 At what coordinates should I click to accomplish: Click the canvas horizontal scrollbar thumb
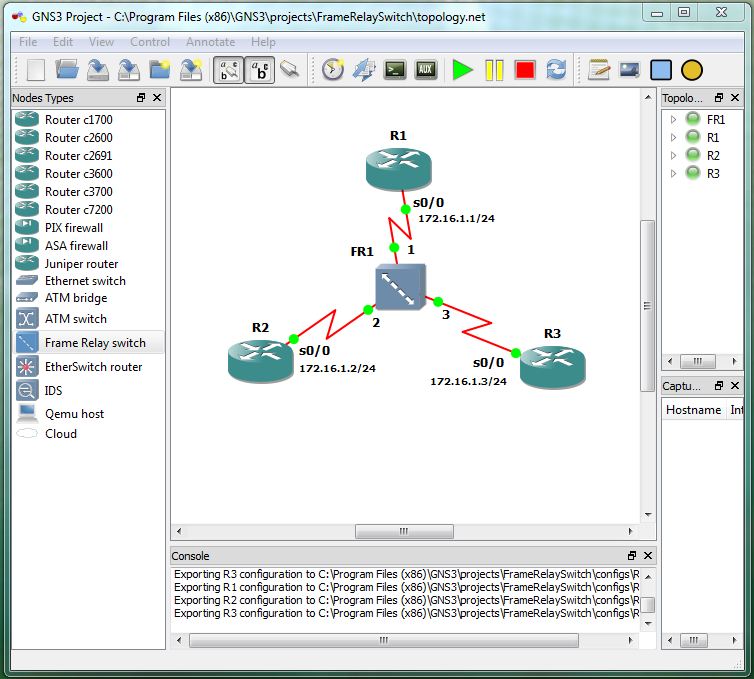(x=404, y=531)
